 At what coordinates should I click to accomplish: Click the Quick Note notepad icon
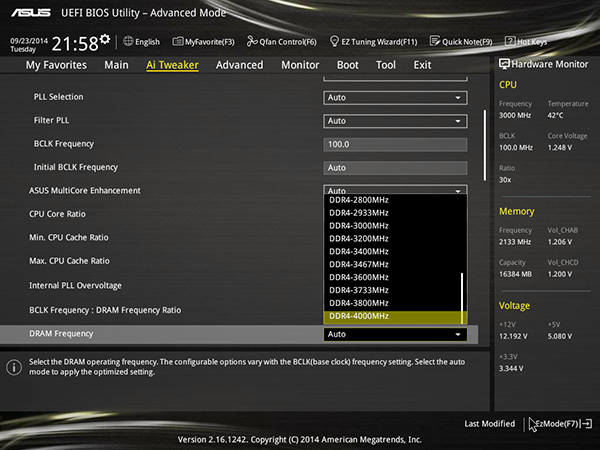point(435,41)
